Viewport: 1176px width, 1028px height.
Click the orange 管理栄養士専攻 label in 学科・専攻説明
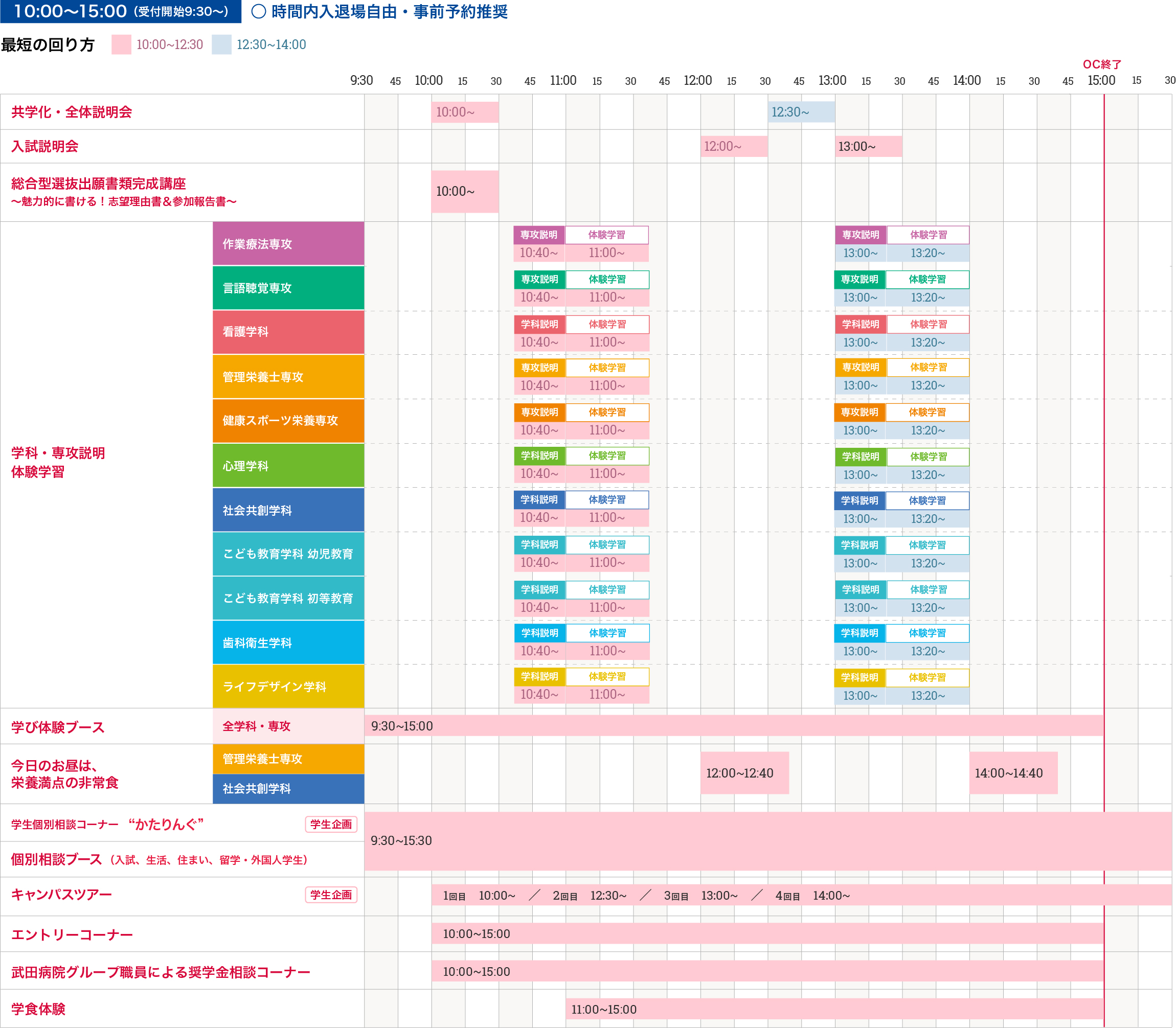coord(288,377)
